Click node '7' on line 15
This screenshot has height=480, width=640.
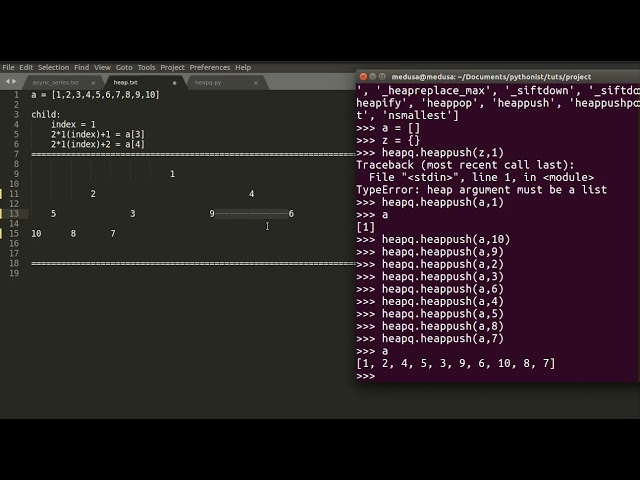[x=113, y=233]
